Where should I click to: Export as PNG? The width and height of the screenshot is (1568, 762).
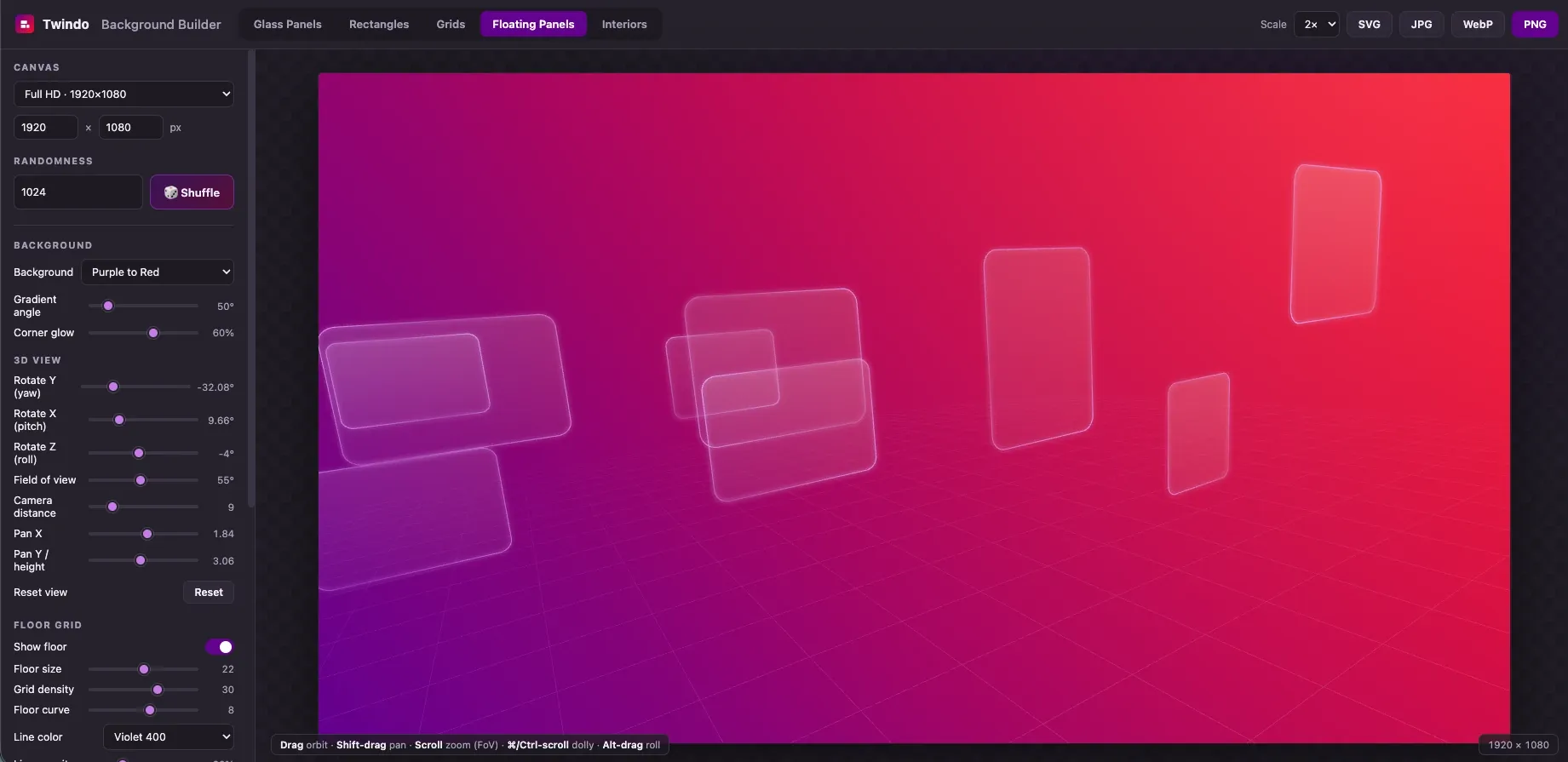(x=1535, y=24)
